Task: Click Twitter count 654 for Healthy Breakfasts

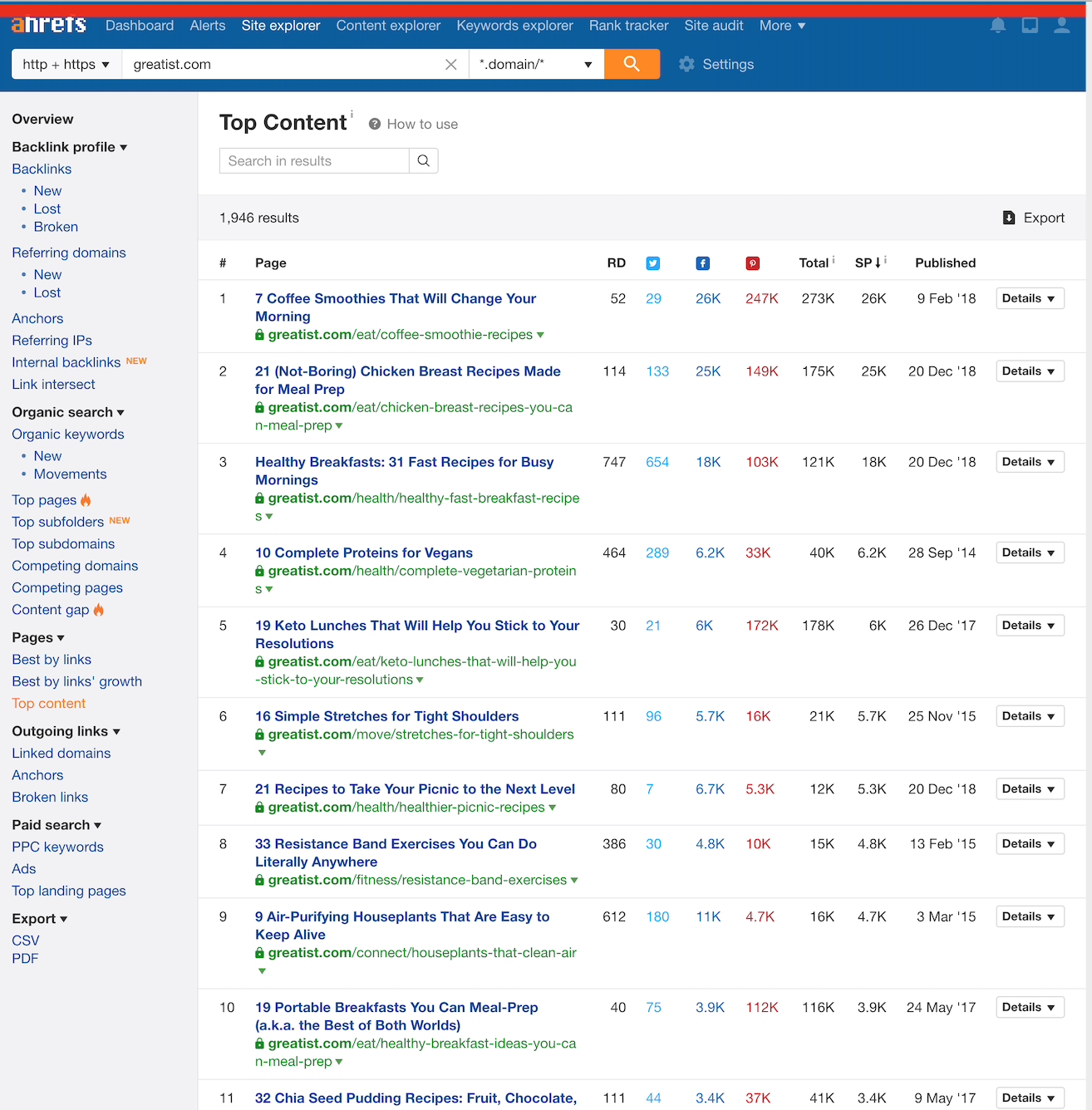Action: (657, 463)
